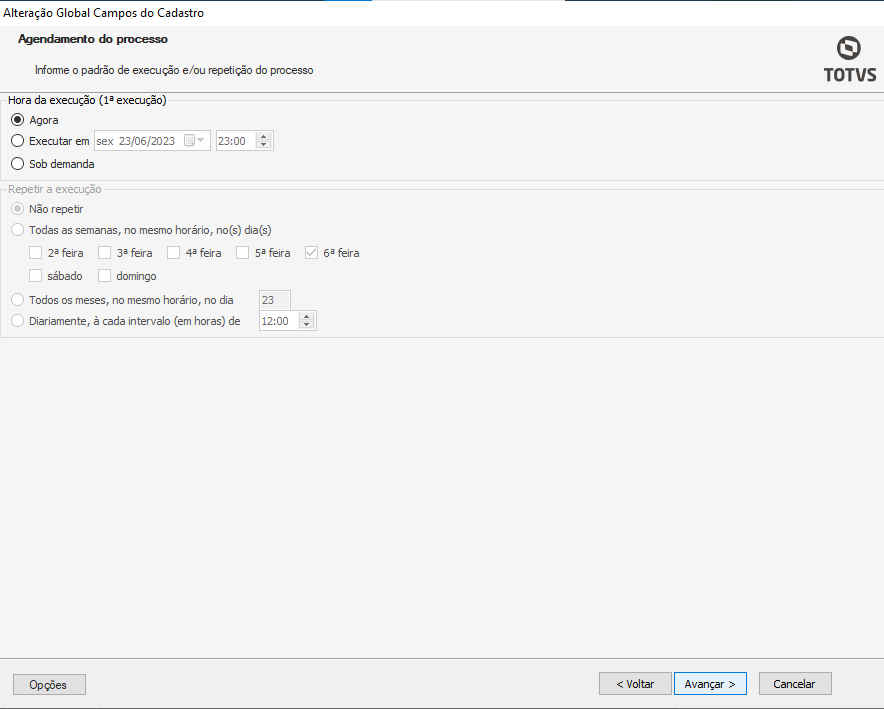Select the Agora radio option
This screenshot has width=884, height=709.
pos(17,120)
